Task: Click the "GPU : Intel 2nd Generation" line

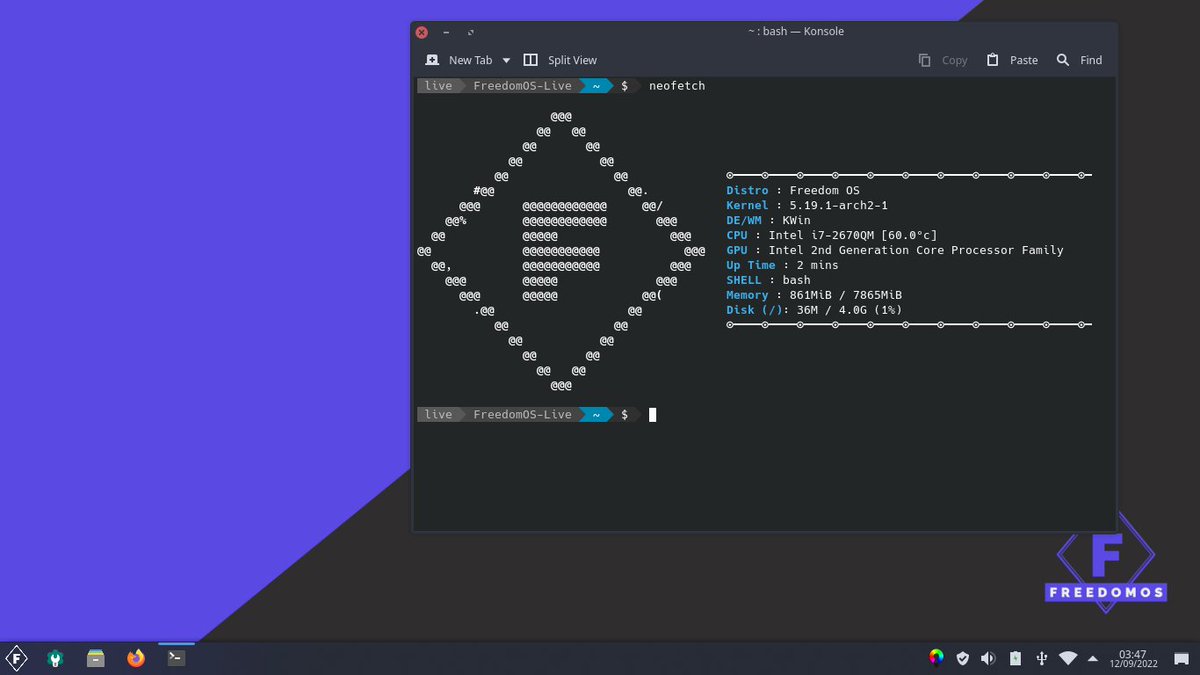Action: coord(895,250)
